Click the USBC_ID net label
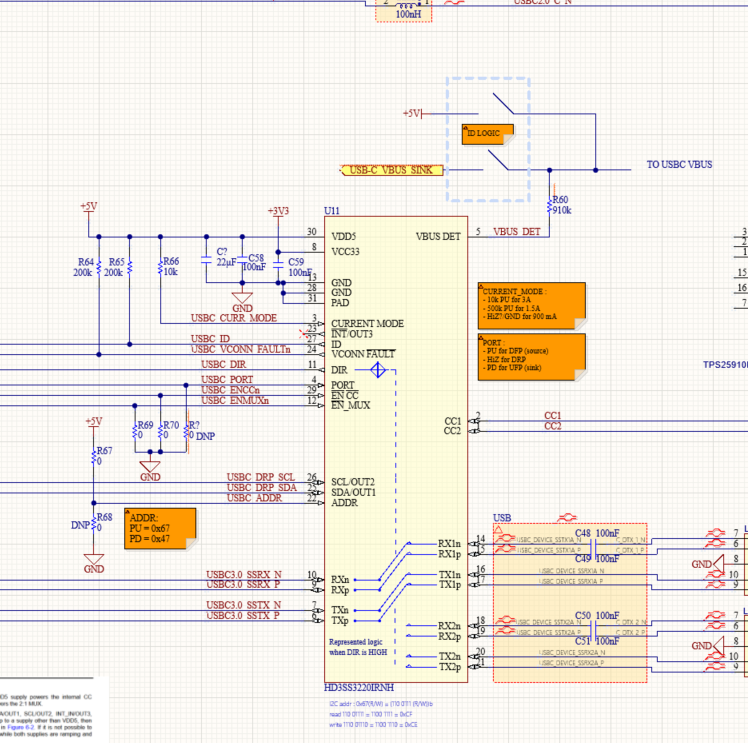Screen dimensions: 748x743 coord(210,339)
